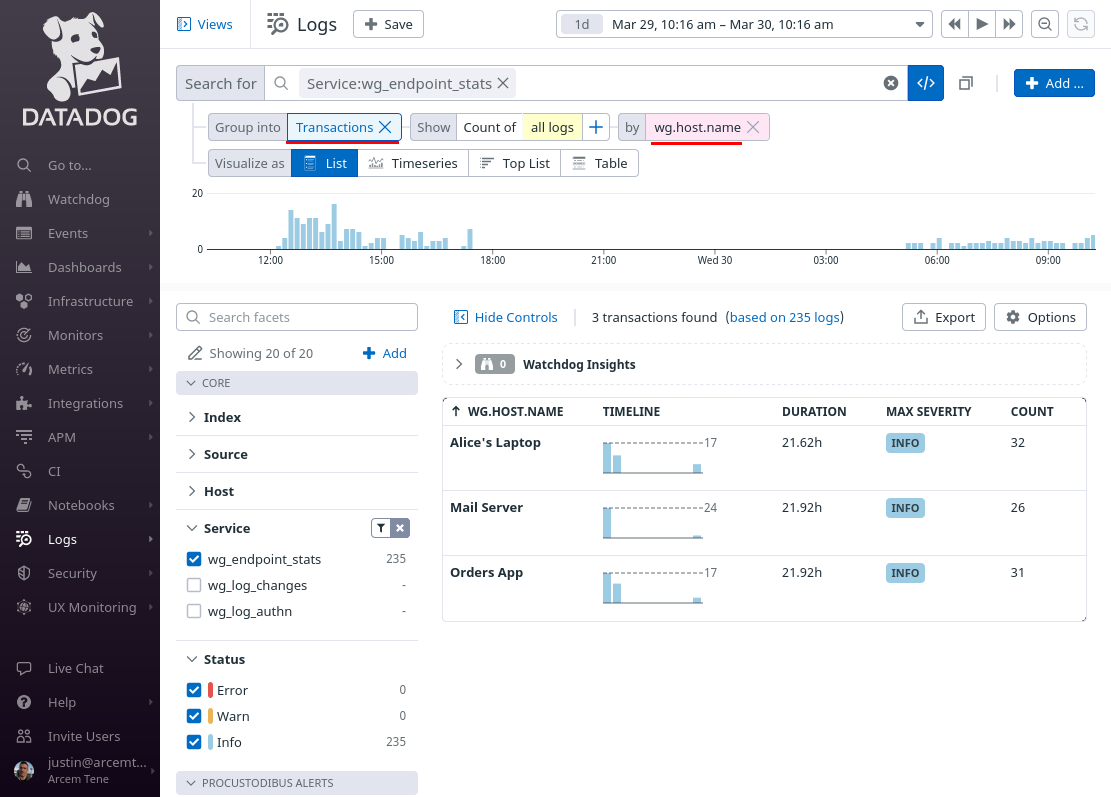Open APM in the sidebar
The height and width of the screenshot is (797, 1111).
(62, 437)
